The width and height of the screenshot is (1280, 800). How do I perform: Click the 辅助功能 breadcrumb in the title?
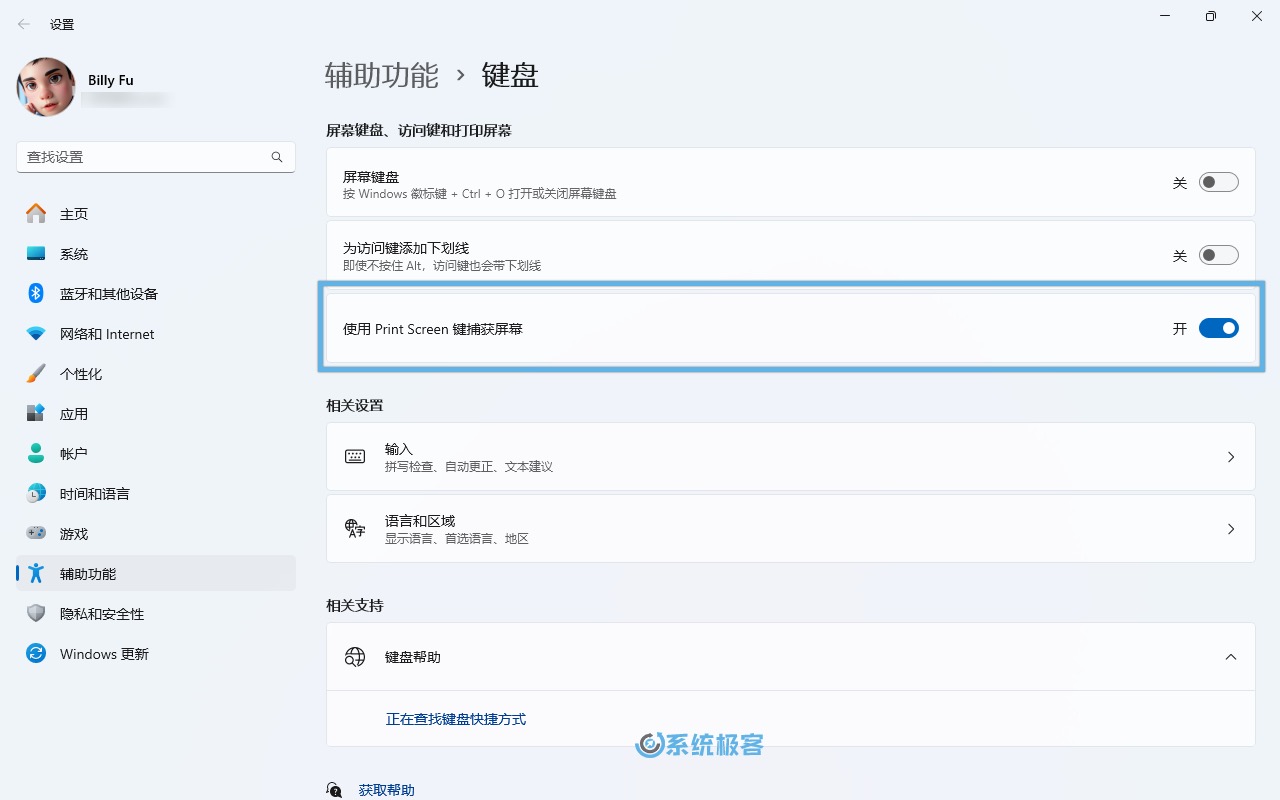382,75
